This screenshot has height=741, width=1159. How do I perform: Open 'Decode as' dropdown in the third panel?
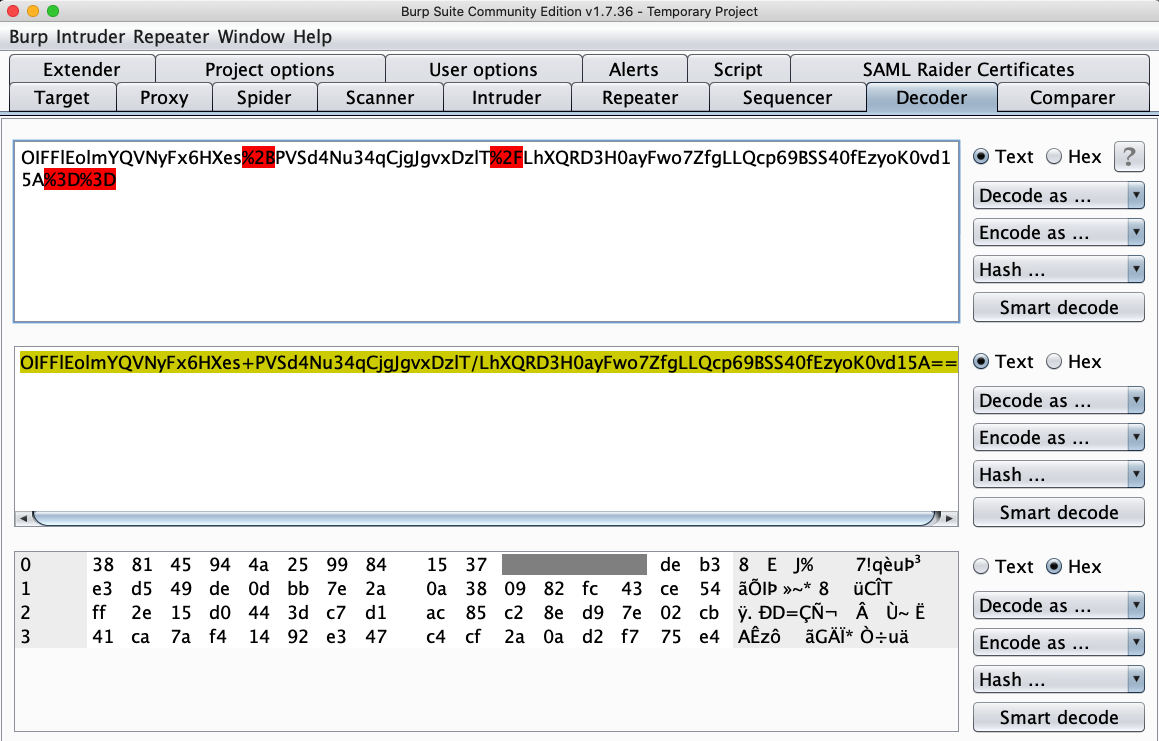pos(1058,606)
